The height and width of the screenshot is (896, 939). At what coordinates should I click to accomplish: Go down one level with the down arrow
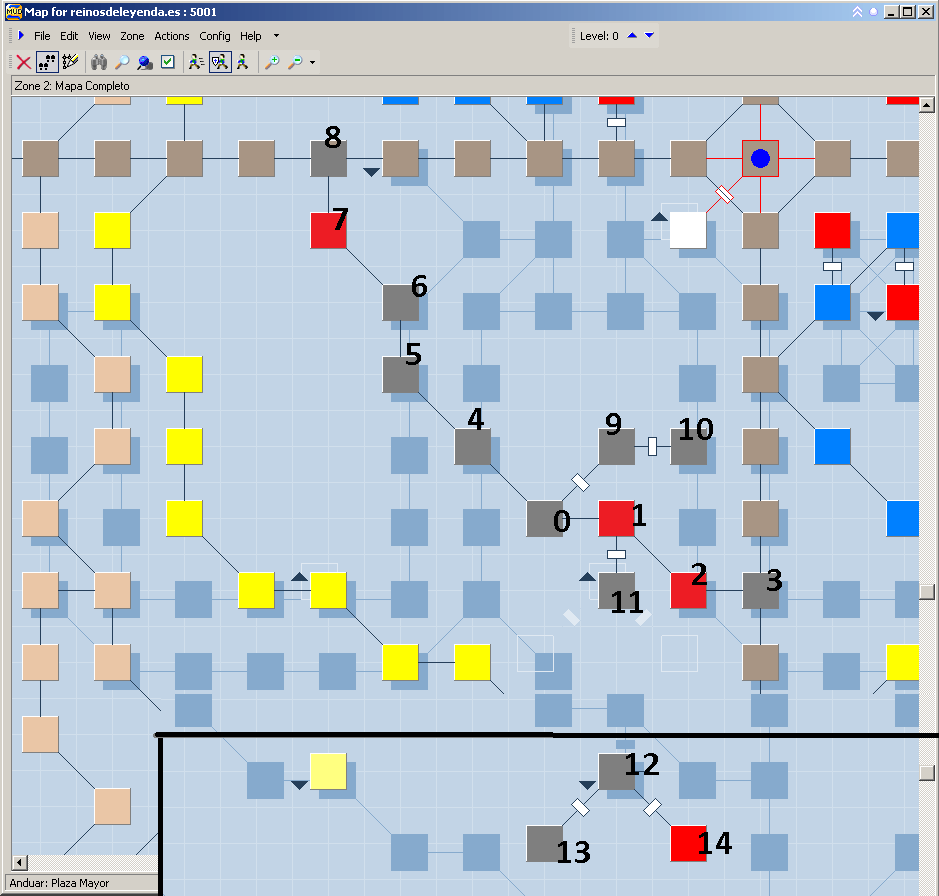649,36
